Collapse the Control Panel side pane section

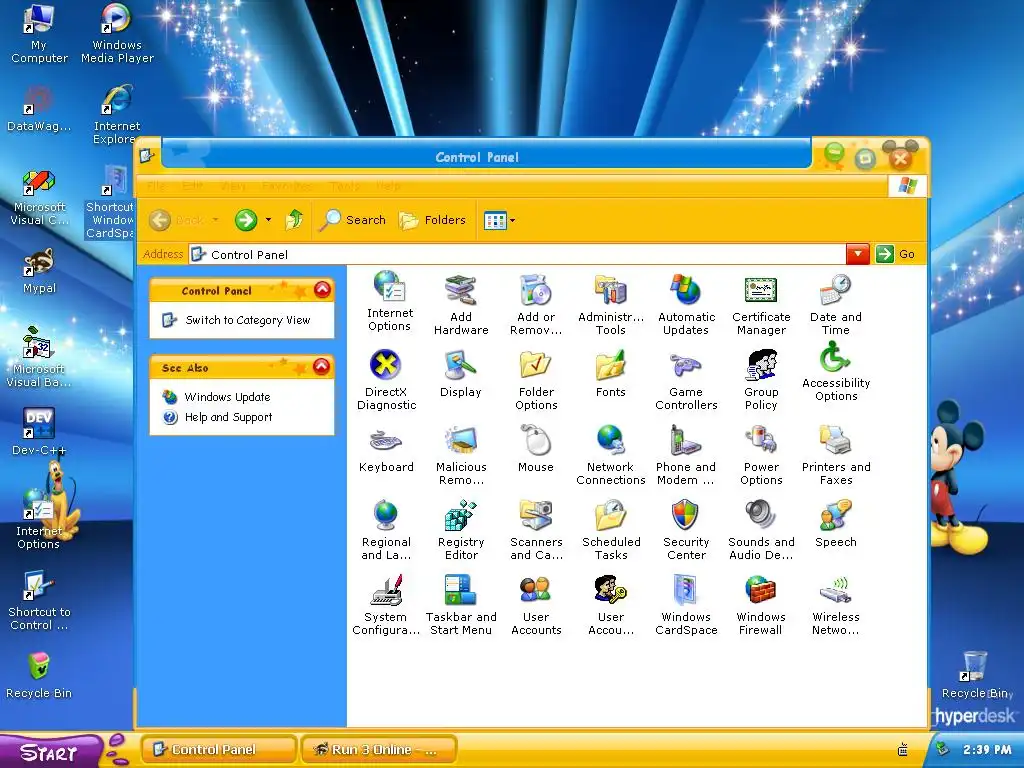pos(322,289)
